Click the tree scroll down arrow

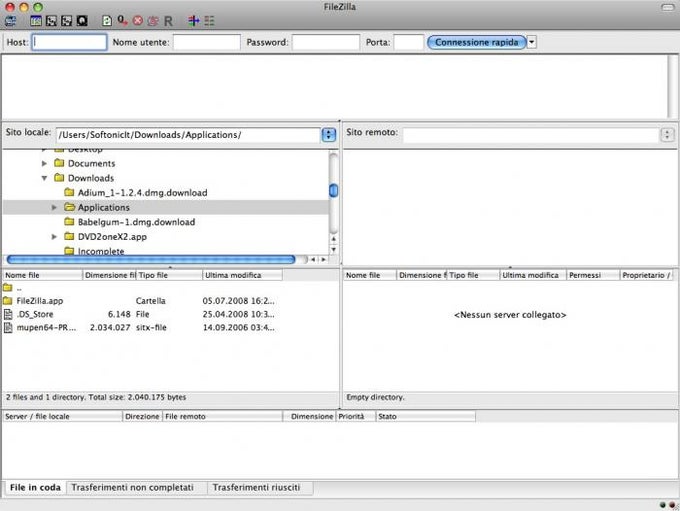333,249
